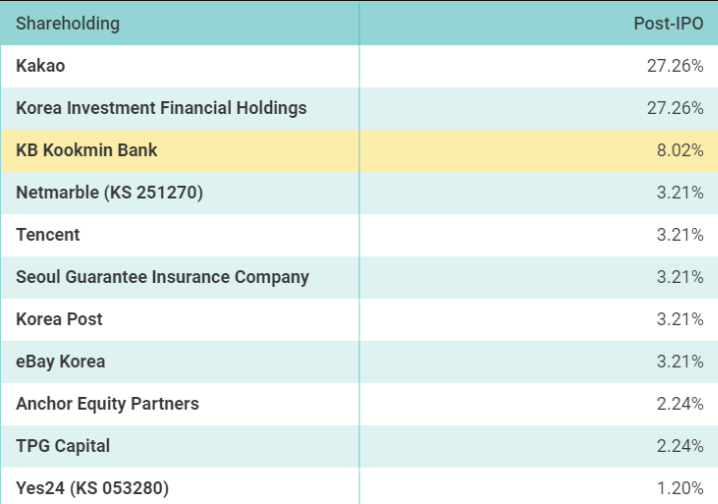Select the 8.02% value for KB Kookmin Bank

(x=680, y=150)
